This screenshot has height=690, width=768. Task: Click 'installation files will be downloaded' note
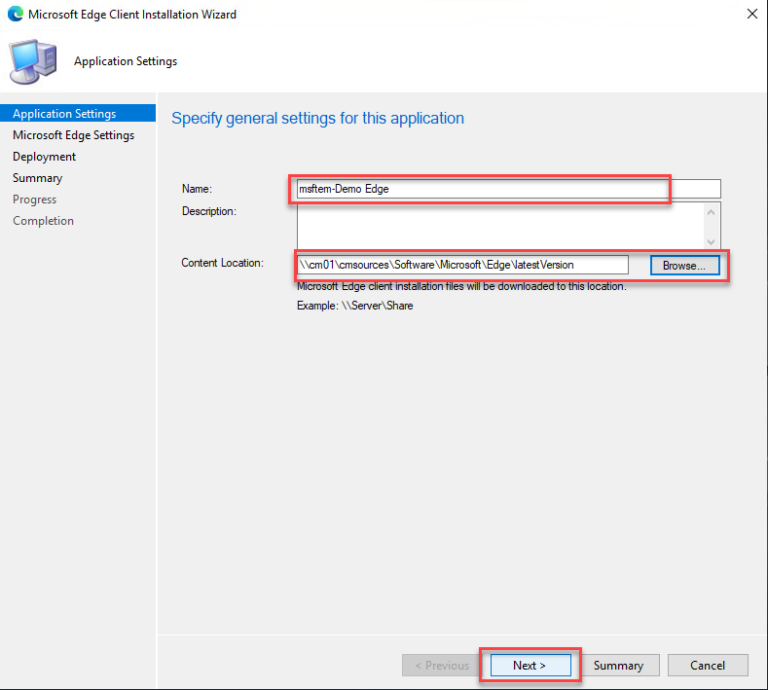click(x=462, y=286)
